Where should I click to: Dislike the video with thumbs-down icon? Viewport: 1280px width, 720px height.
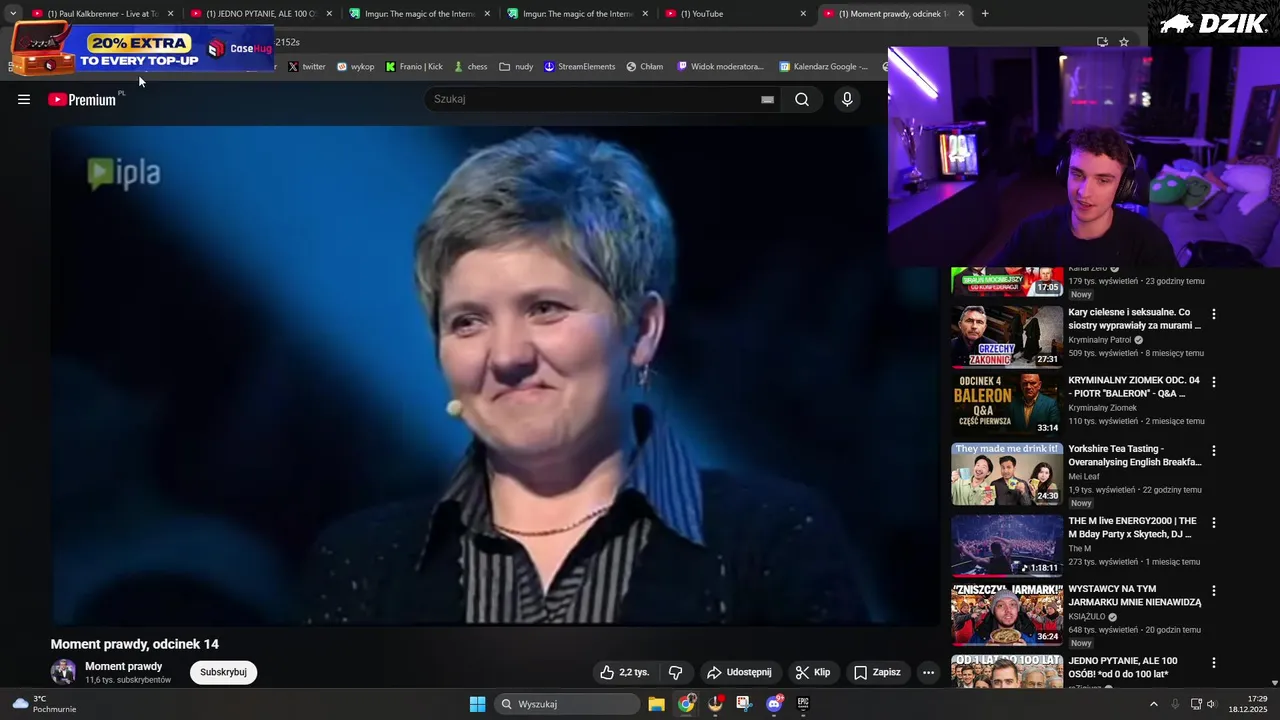[675, 672]
